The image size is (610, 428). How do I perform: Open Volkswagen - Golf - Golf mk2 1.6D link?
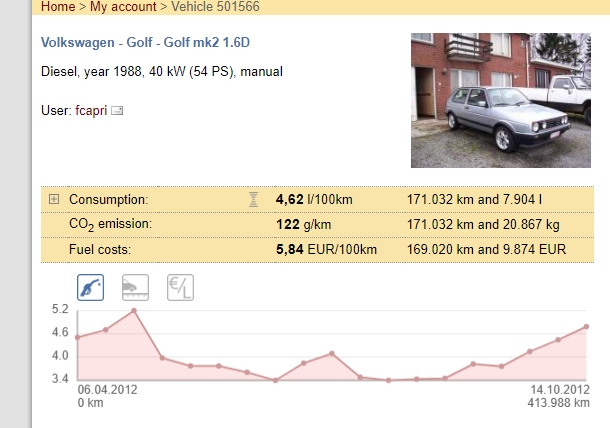coord(145,42)
